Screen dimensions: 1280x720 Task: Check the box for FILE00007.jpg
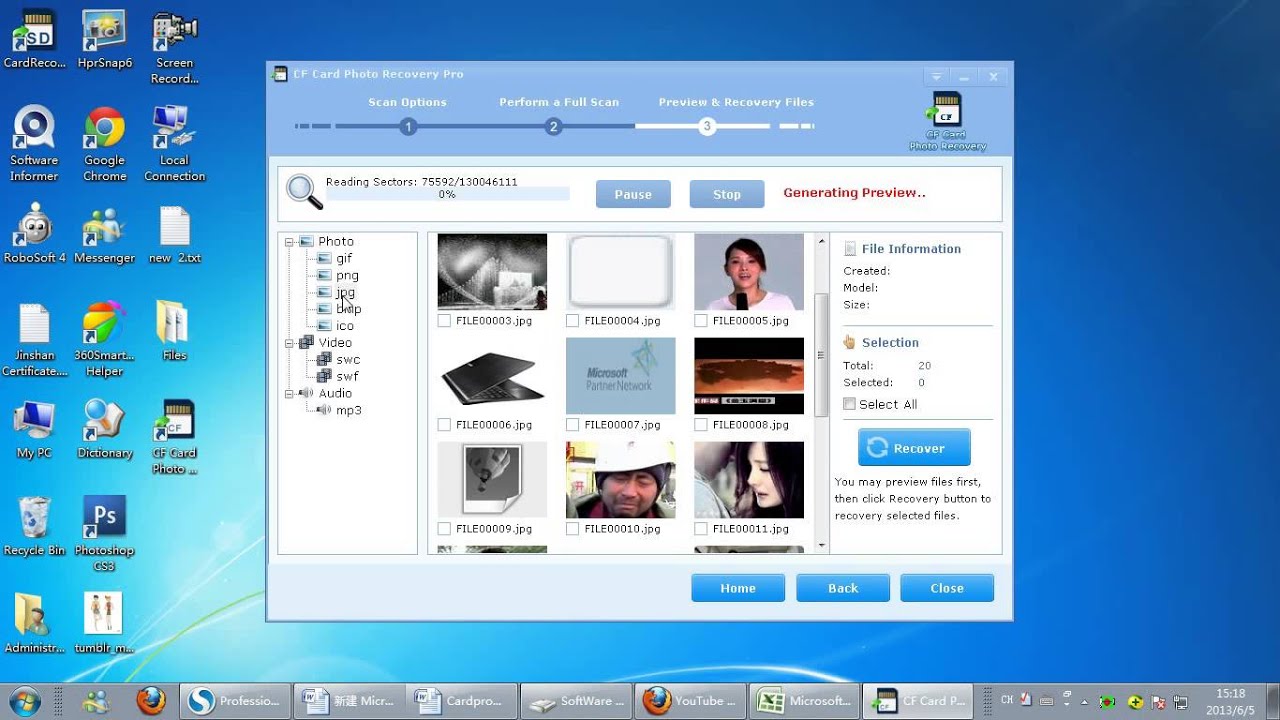coord(572,425)
